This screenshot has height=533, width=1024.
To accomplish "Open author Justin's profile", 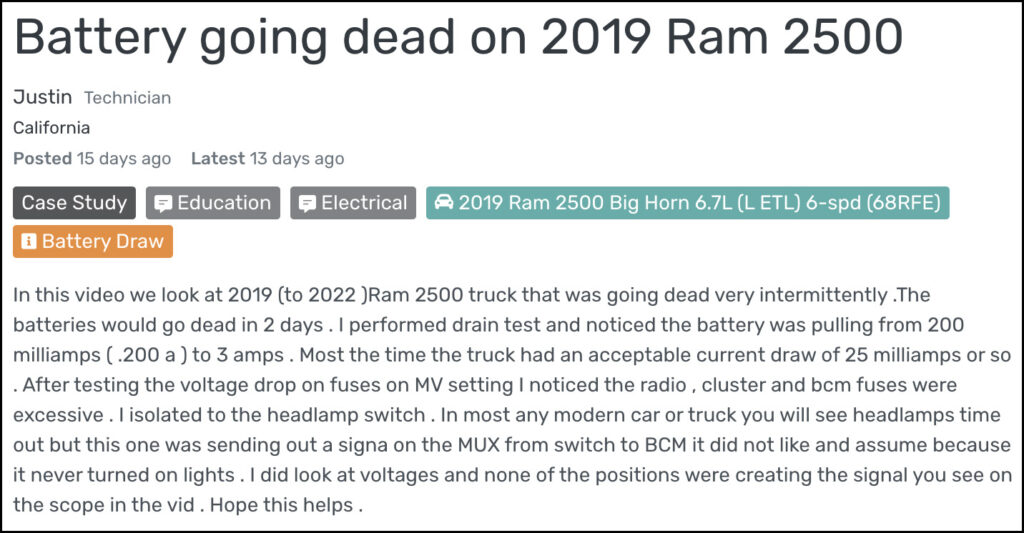I will tap(42, 97).
